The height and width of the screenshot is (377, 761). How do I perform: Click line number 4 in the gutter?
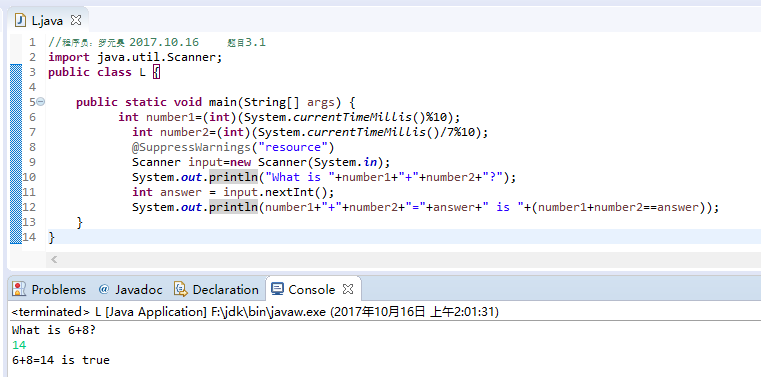coord(32,87)
